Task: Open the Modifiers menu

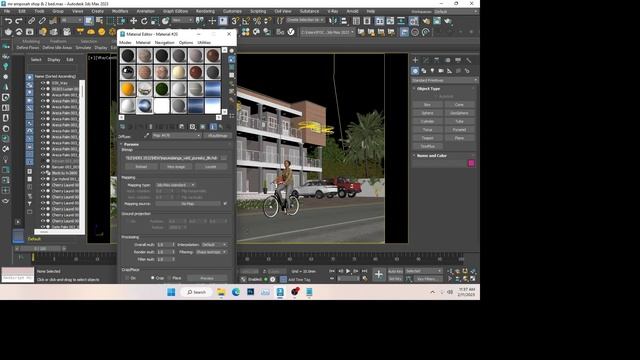Action: pos(120,11)
